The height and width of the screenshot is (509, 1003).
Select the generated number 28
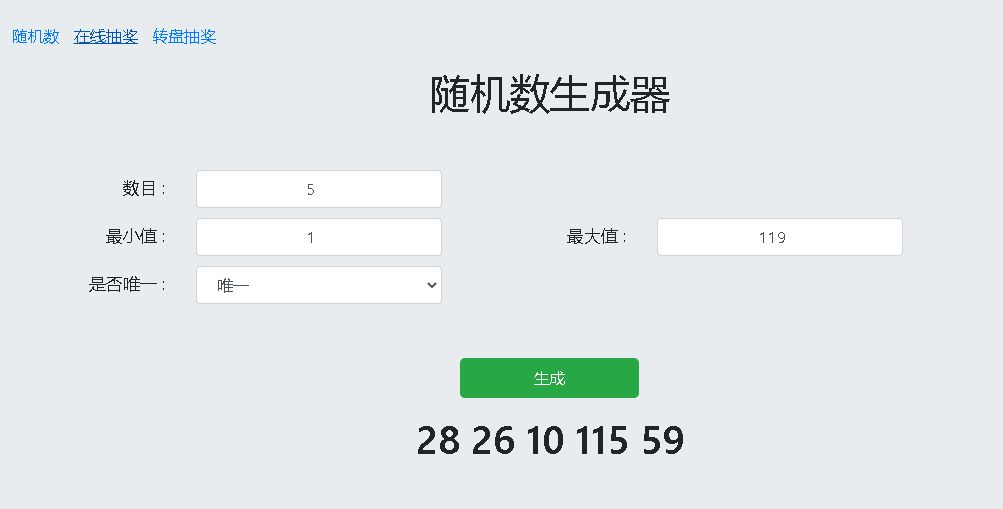438,440
